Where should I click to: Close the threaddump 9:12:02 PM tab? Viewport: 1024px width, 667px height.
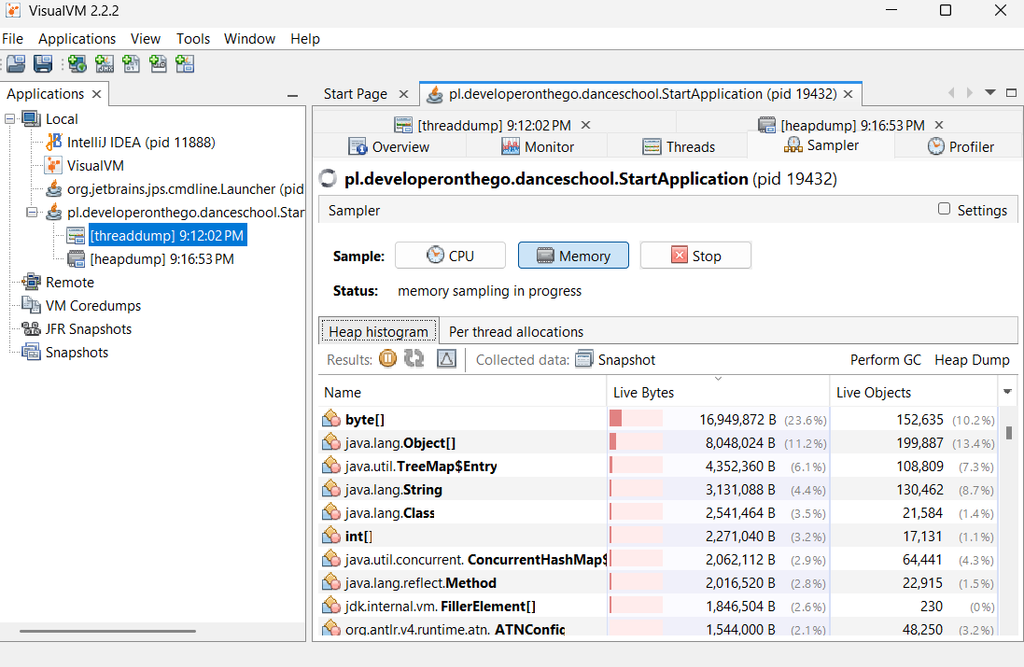pyautogui.click(x=586, y=125)
